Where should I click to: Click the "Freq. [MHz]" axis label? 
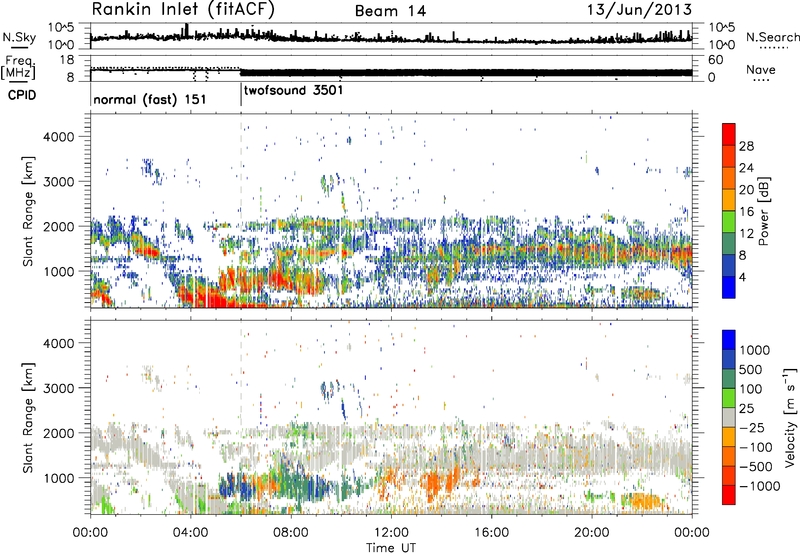19,67
